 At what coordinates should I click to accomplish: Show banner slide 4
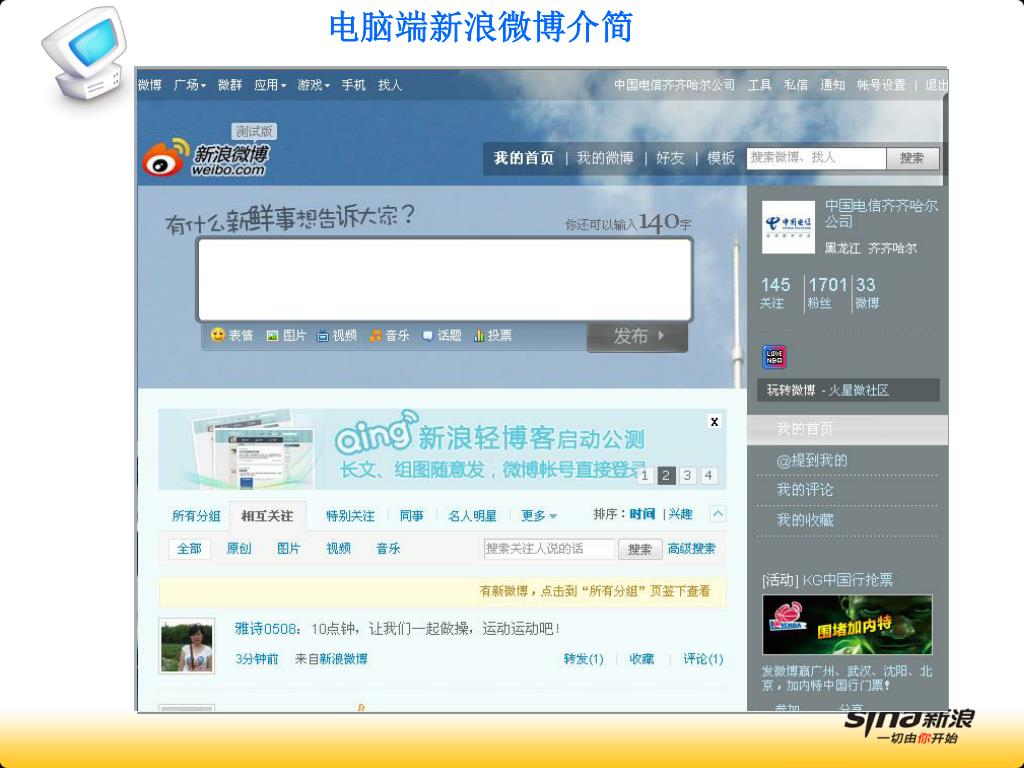point(708,475)
